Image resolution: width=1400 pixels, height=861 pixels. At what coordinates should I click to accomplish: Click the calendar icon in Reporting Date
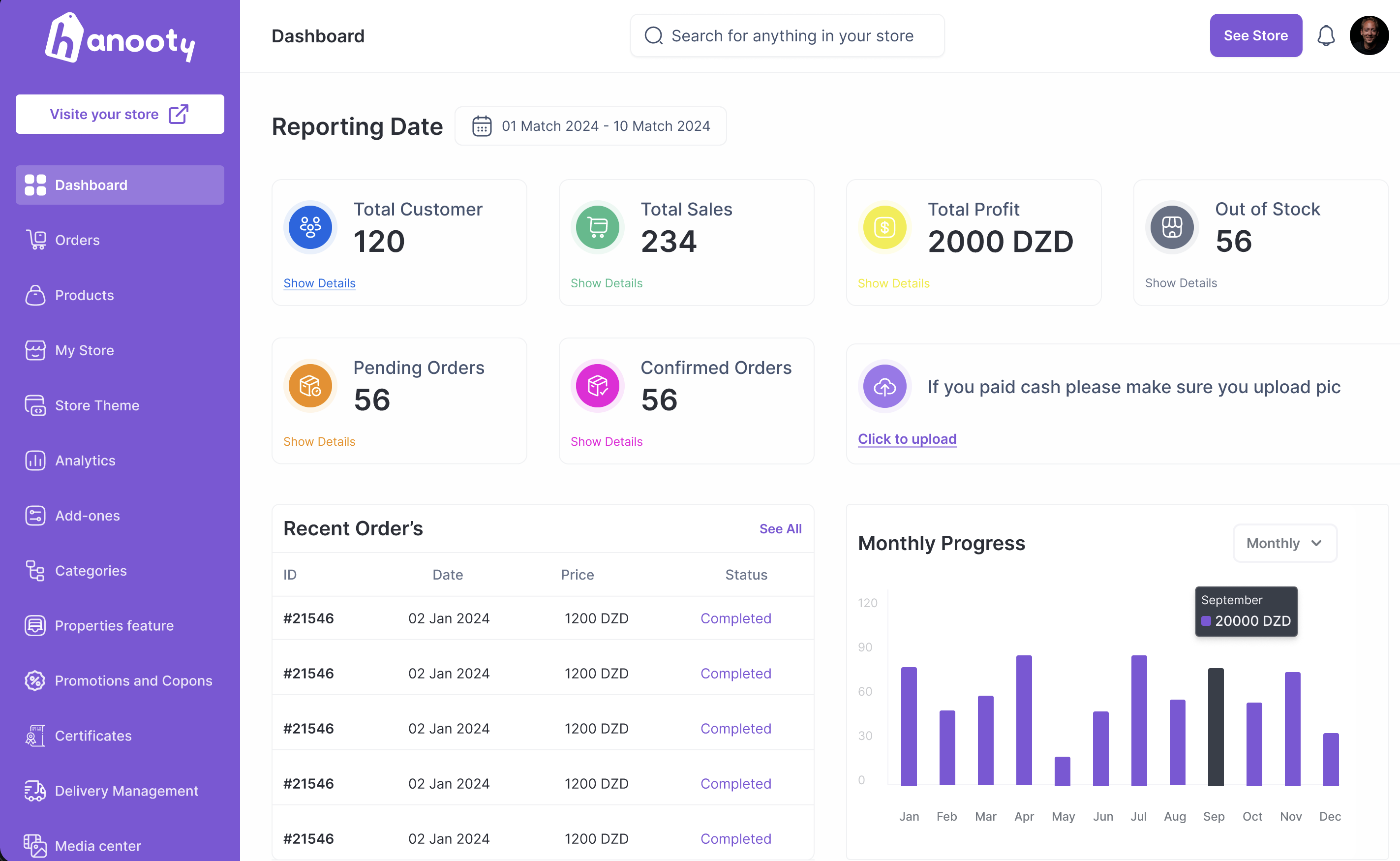click(482, 126)
